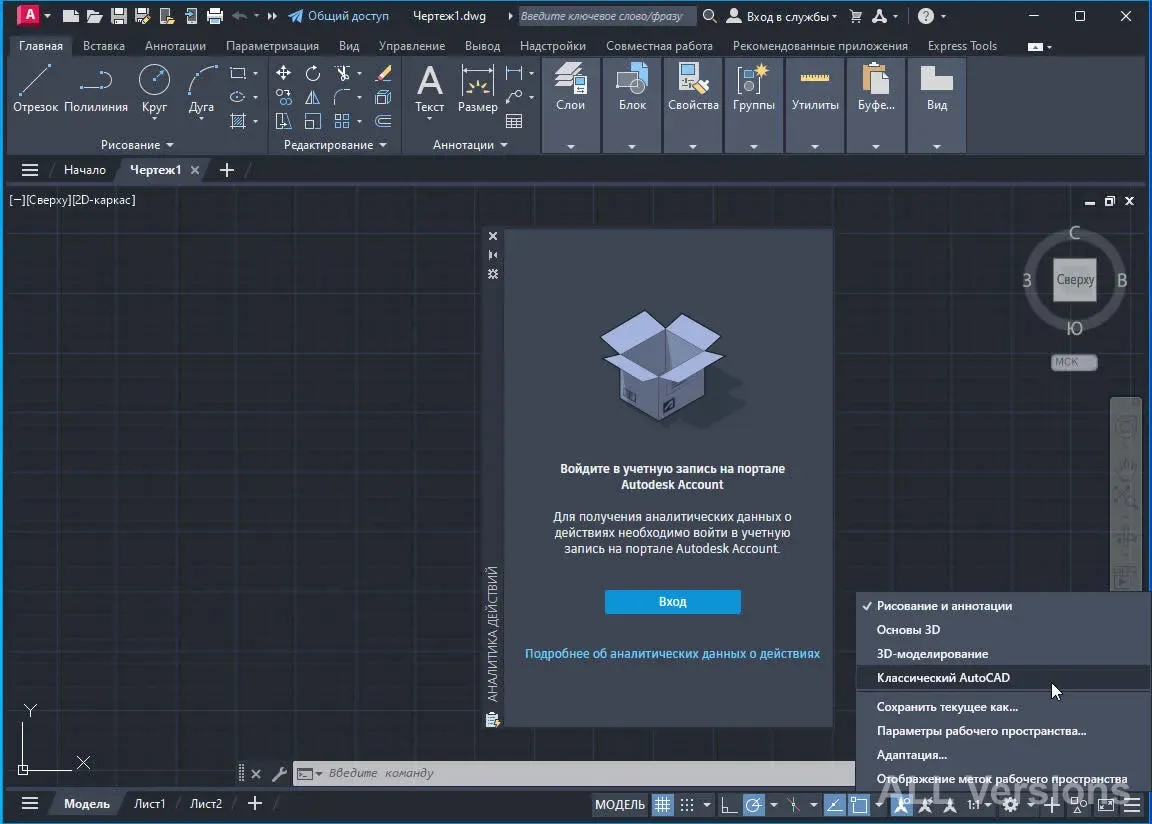Click the Ellipse tool icon
1152x824 pixels.
coord(237,97)
